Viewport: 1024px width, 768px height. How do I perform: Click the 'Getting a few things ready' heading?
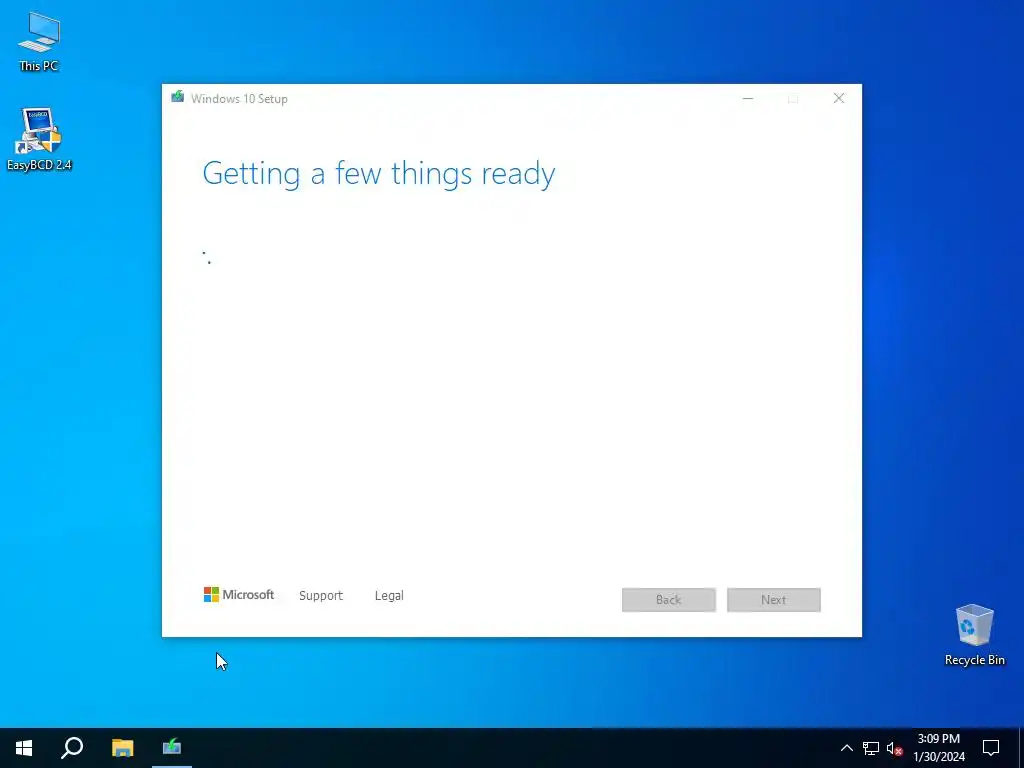379,174
